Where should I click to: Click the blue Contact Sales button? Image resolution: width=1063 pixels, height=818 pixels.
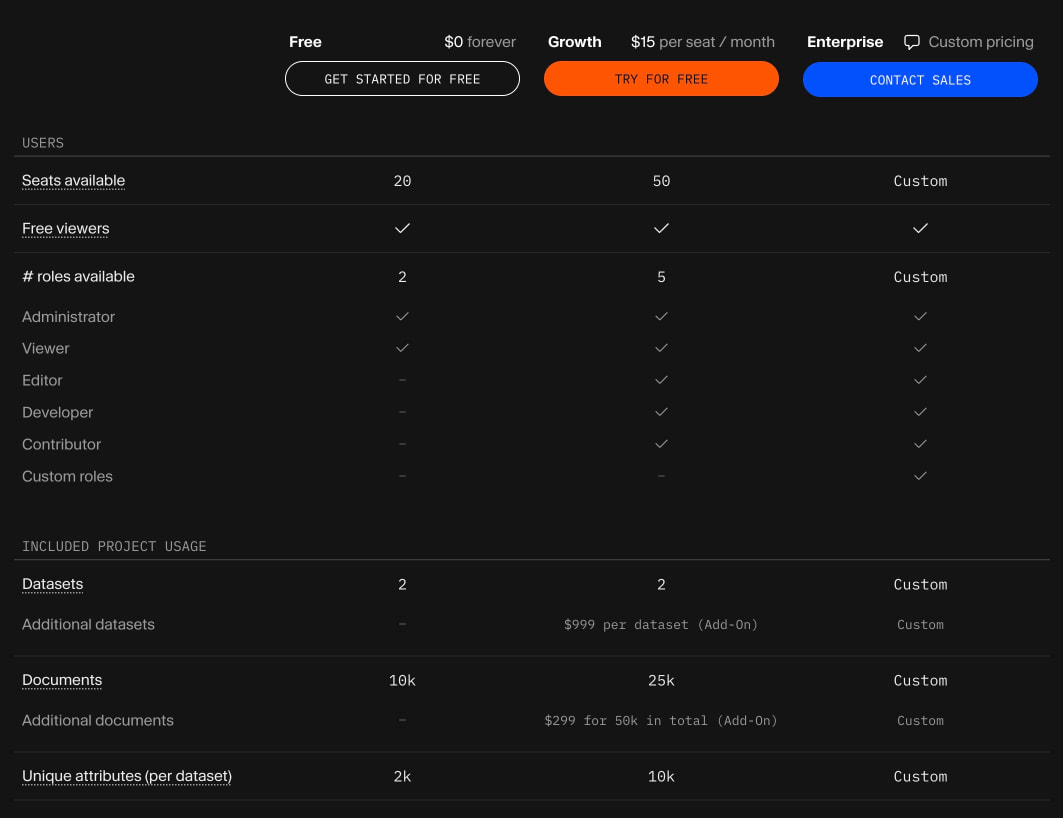pos(920,79)
